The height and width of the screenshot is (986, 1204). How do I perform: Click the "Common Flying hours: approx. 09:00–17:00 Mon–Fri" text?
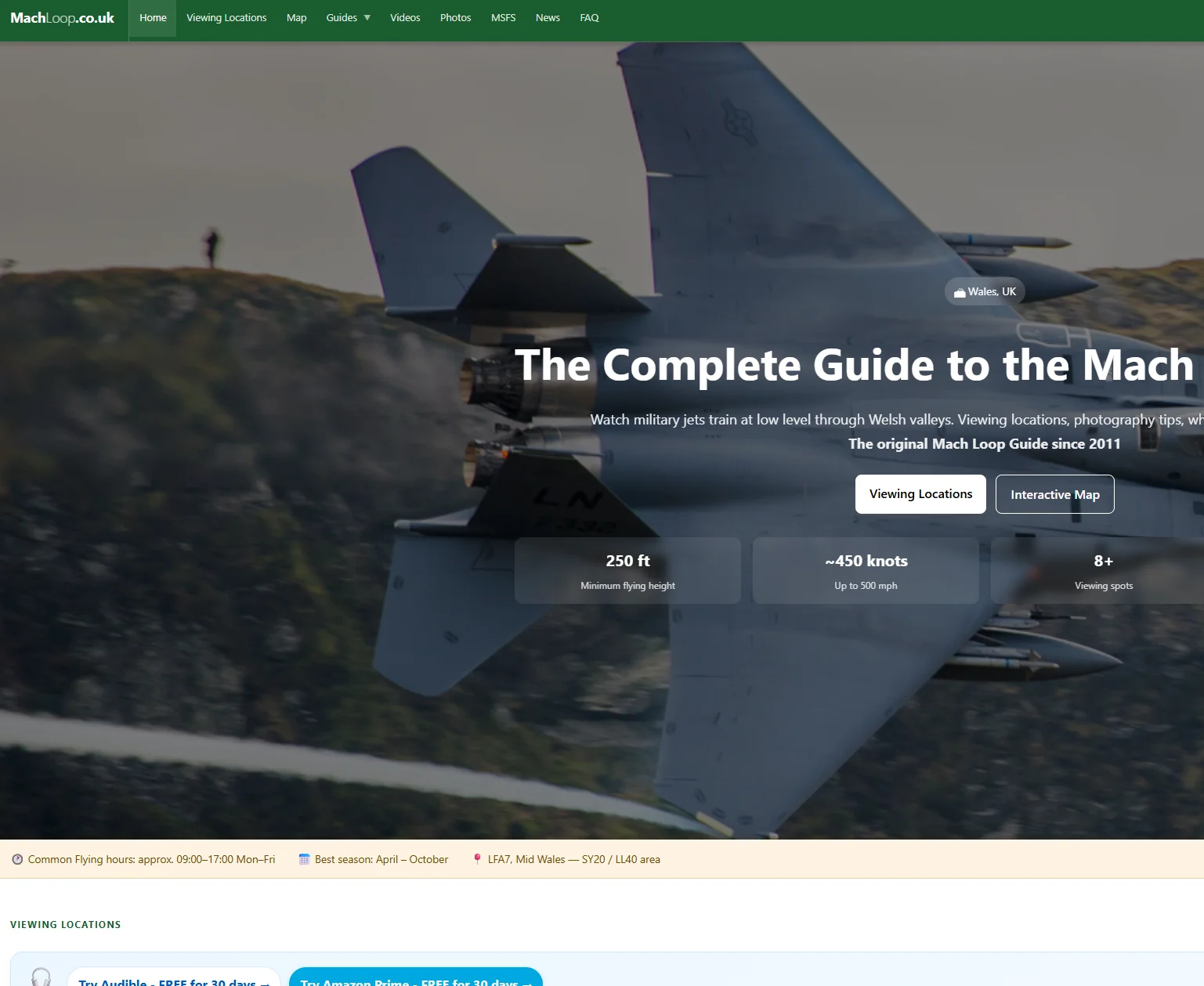[x=151, y=859]
